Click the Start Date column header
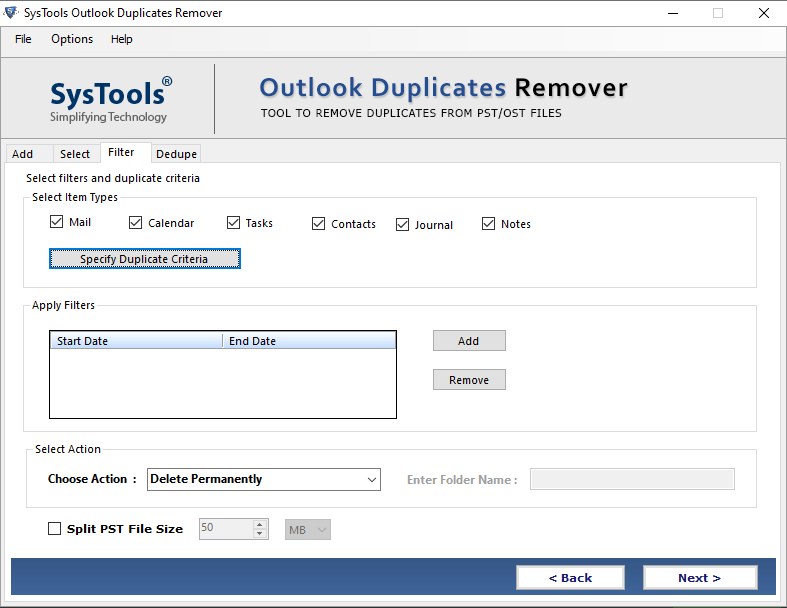This screenshot has width=787, height=608. [x=136, y=341]
